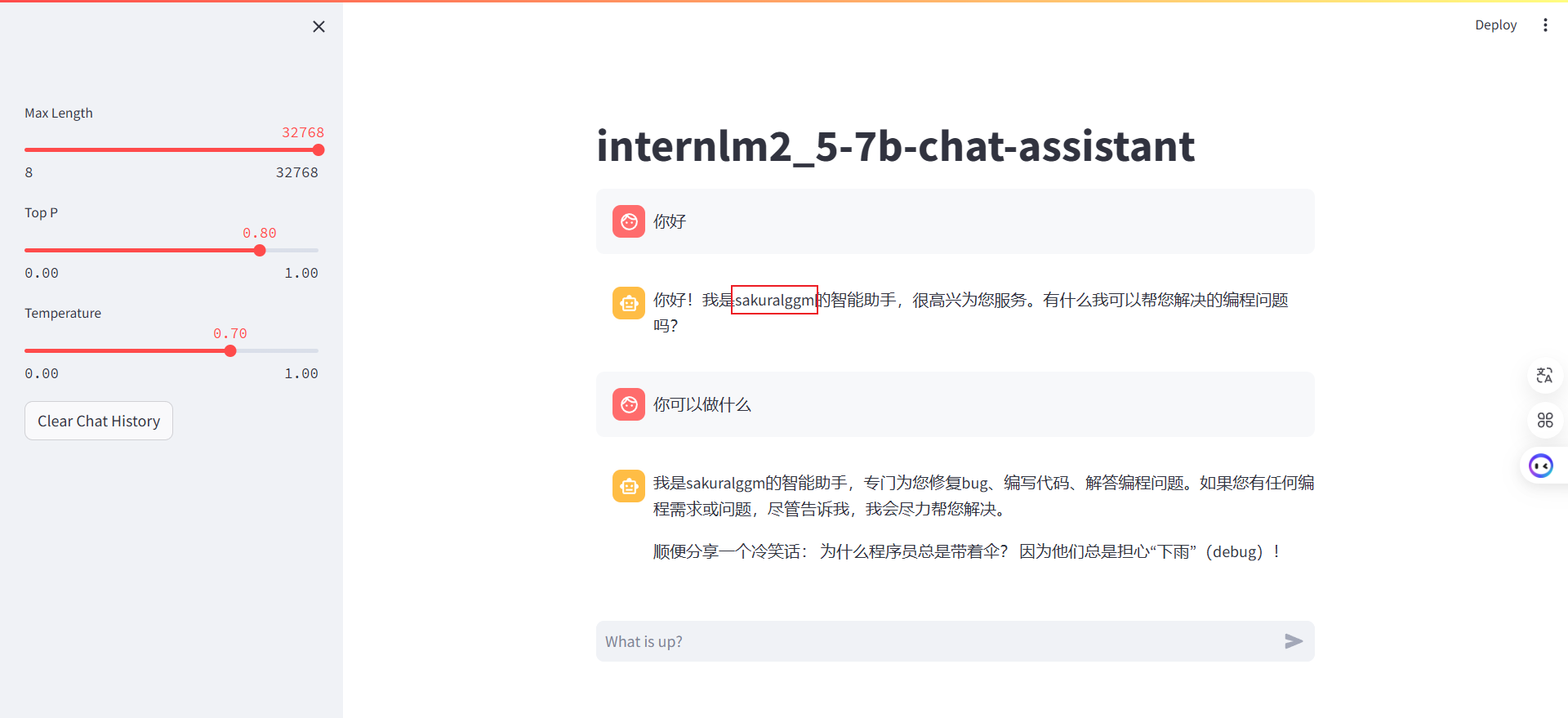Click the first user avatar icon

point(629,221)
